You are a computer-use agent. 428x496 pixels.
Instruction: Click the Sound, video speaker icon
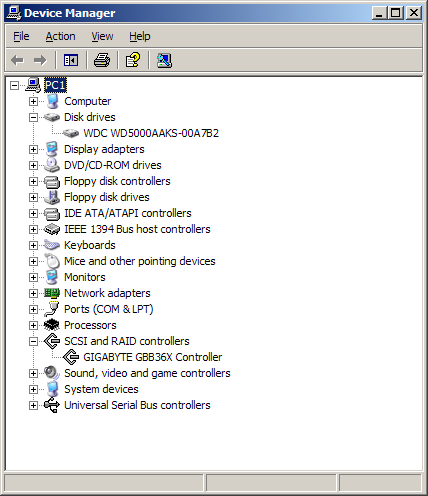pyautogui.click(x=52, y=373)
